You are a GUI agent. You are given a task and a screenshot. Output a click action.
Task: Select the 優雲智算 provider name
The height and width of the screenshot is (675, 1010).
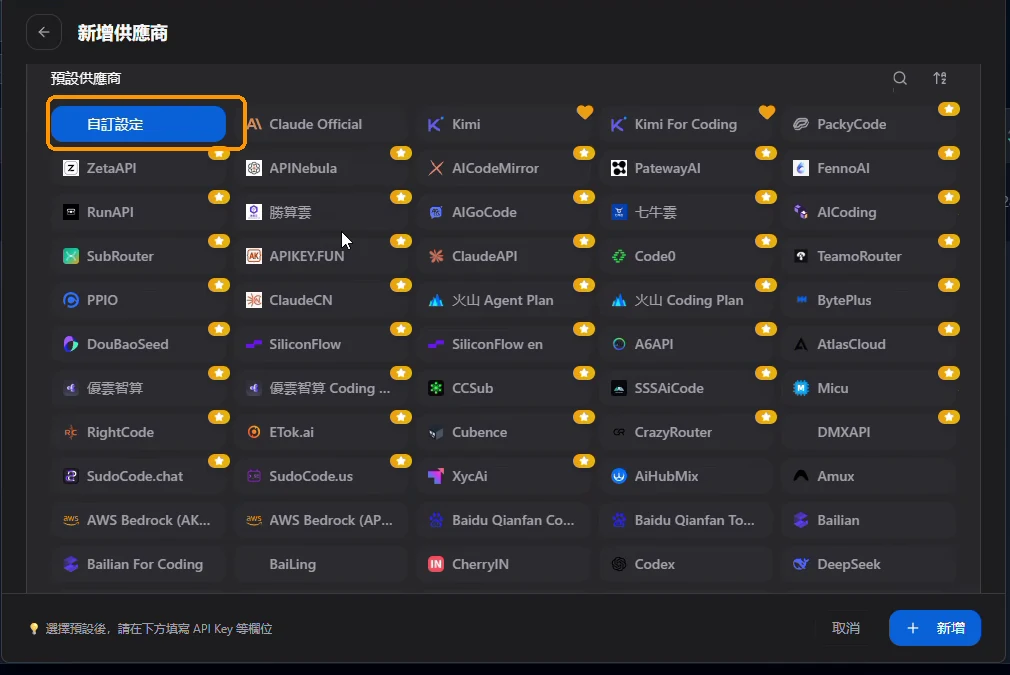pyautogui.click(x=115, y=388)
